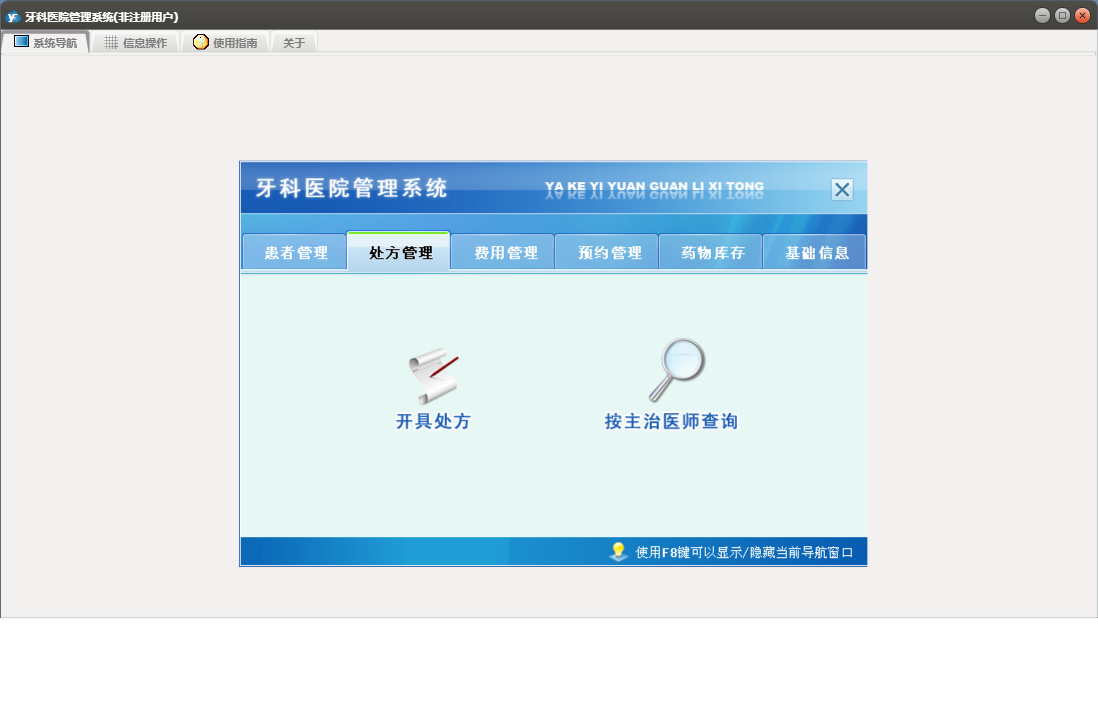This screenshot has height=713, width=1098.
Task: Open the 信息操作 tab
Action: pyautogui.click(x=136, y=43)
